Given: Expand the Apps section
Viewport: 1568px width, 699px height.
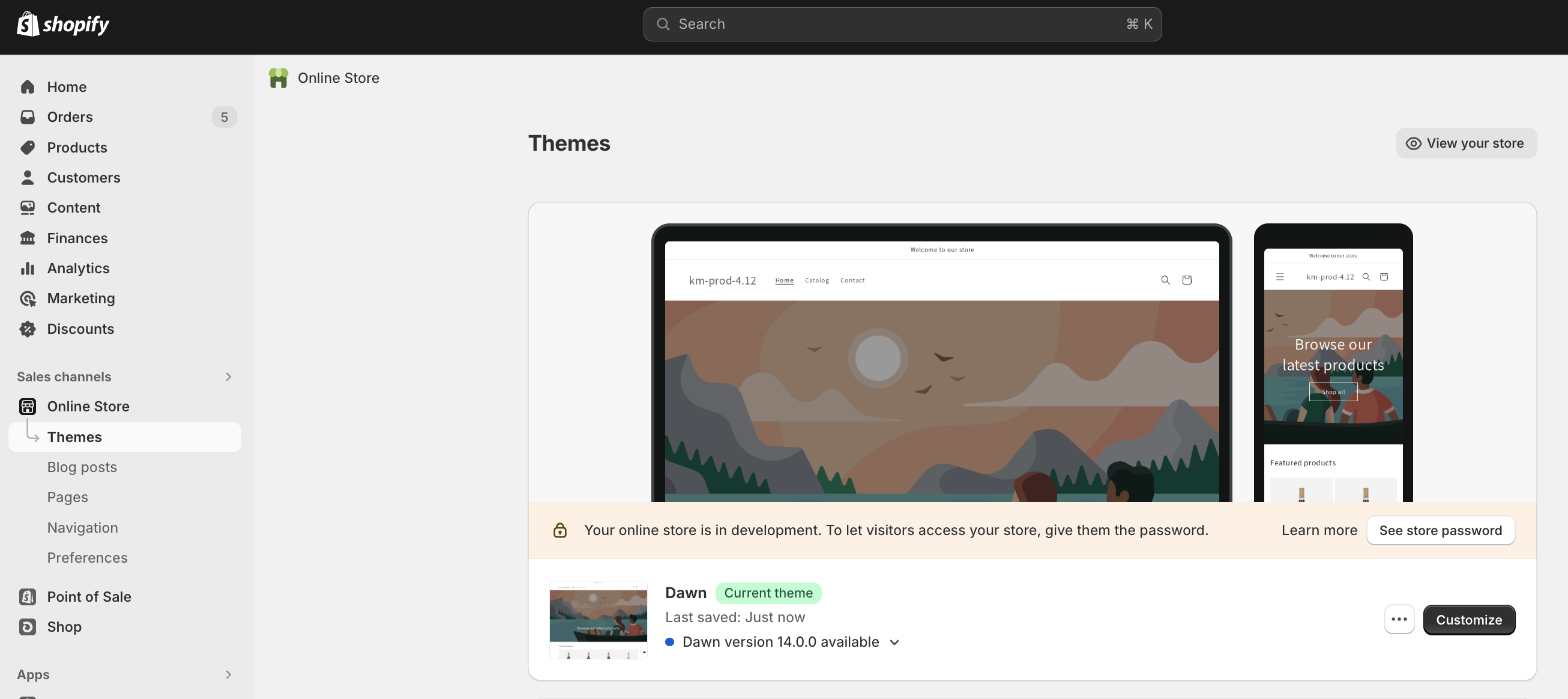Looking at the screenshot, I should click(x=228, y=674).
